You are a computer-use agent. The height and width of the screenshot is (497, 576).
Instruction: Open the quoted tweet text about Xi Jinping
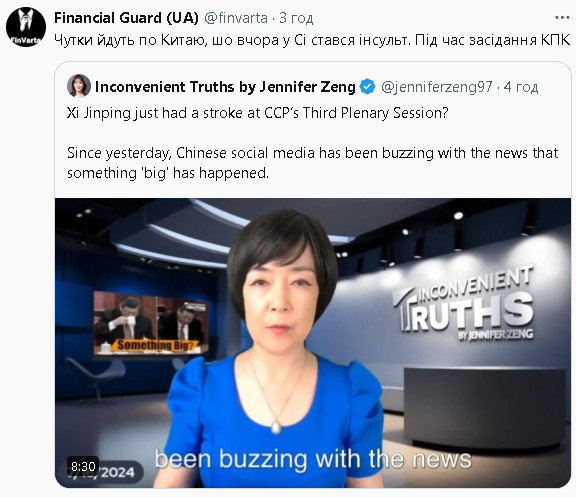point(258,113)
